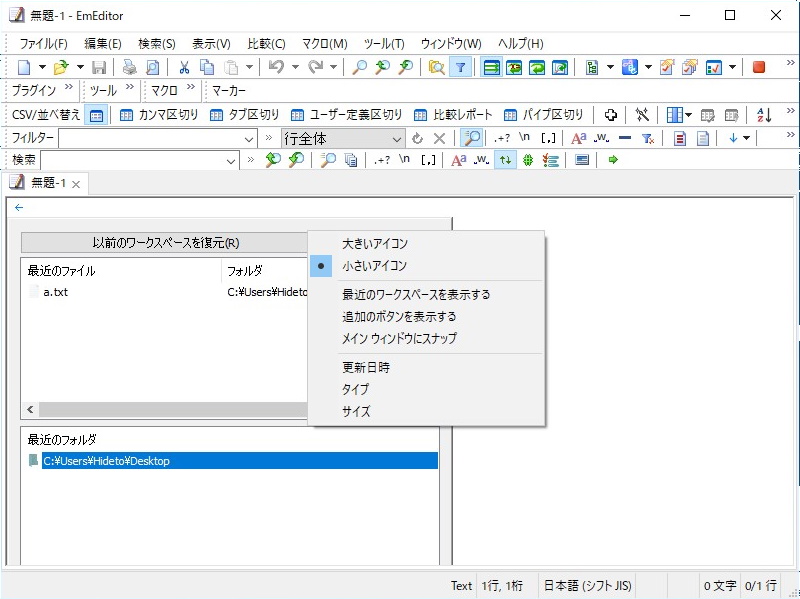Click 日本語 (シフト JIS) in status bar
Image resolution: width=800 pixels, height=599 pixels.
tap(587, 585)
